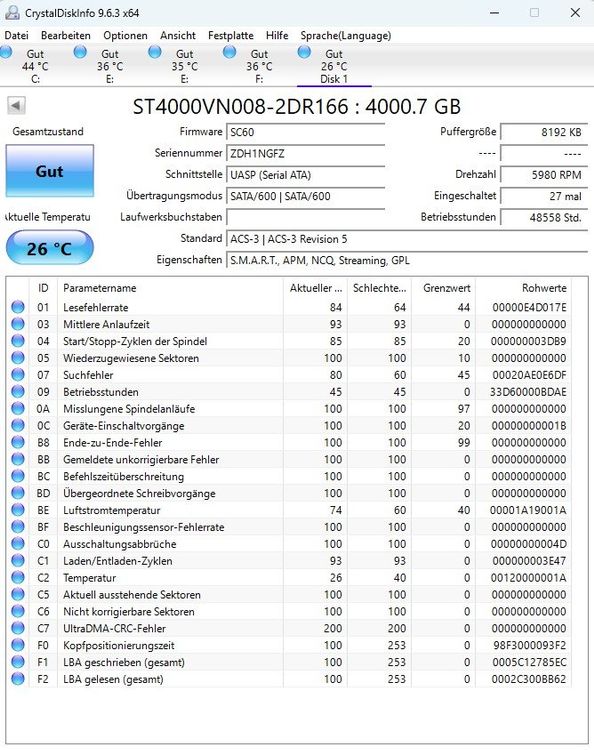Click the 26 °C temperature button
Image resolution: width=594 pixels, height=750 pixels.
pos(50,248)
